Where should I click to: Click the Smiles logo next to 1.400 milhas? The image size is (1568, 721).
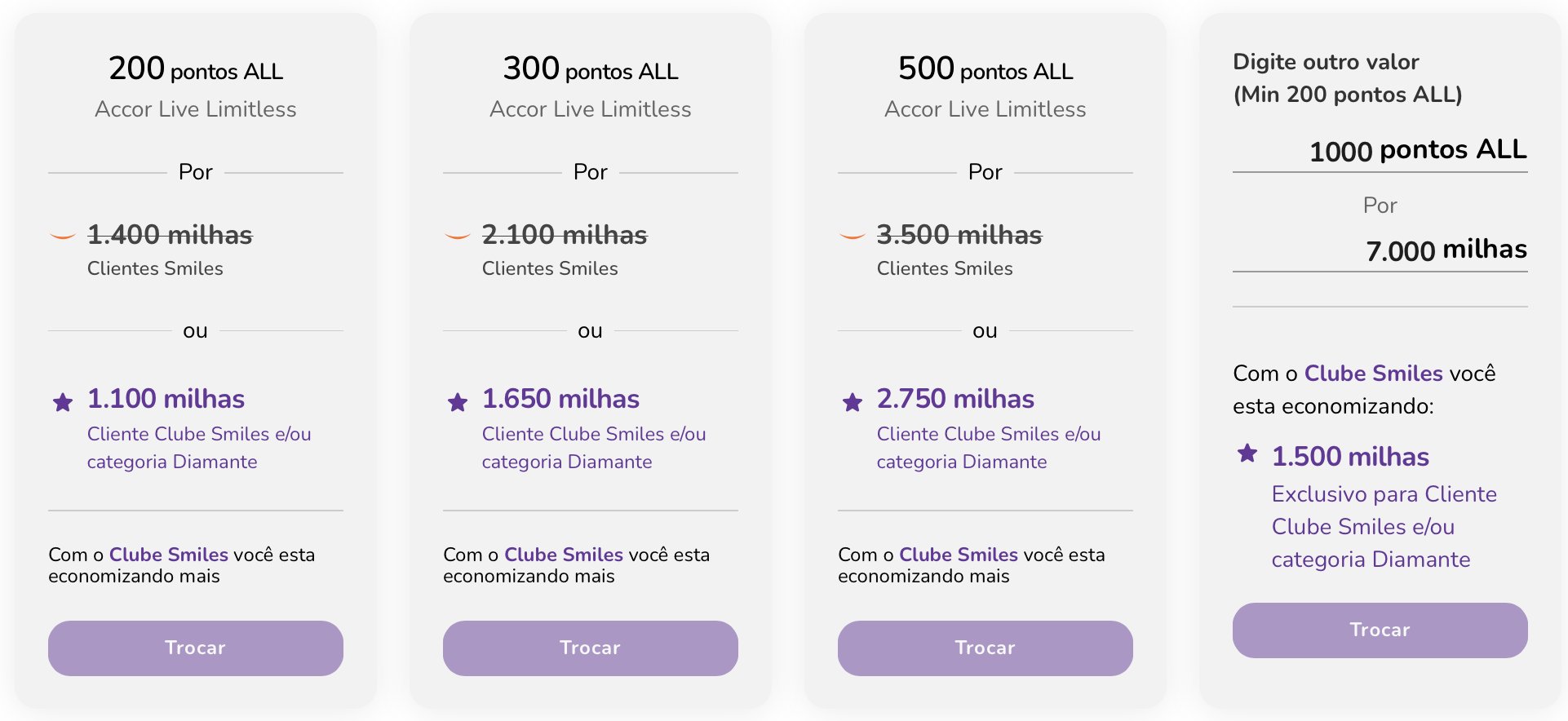click(x=63, y=236)
